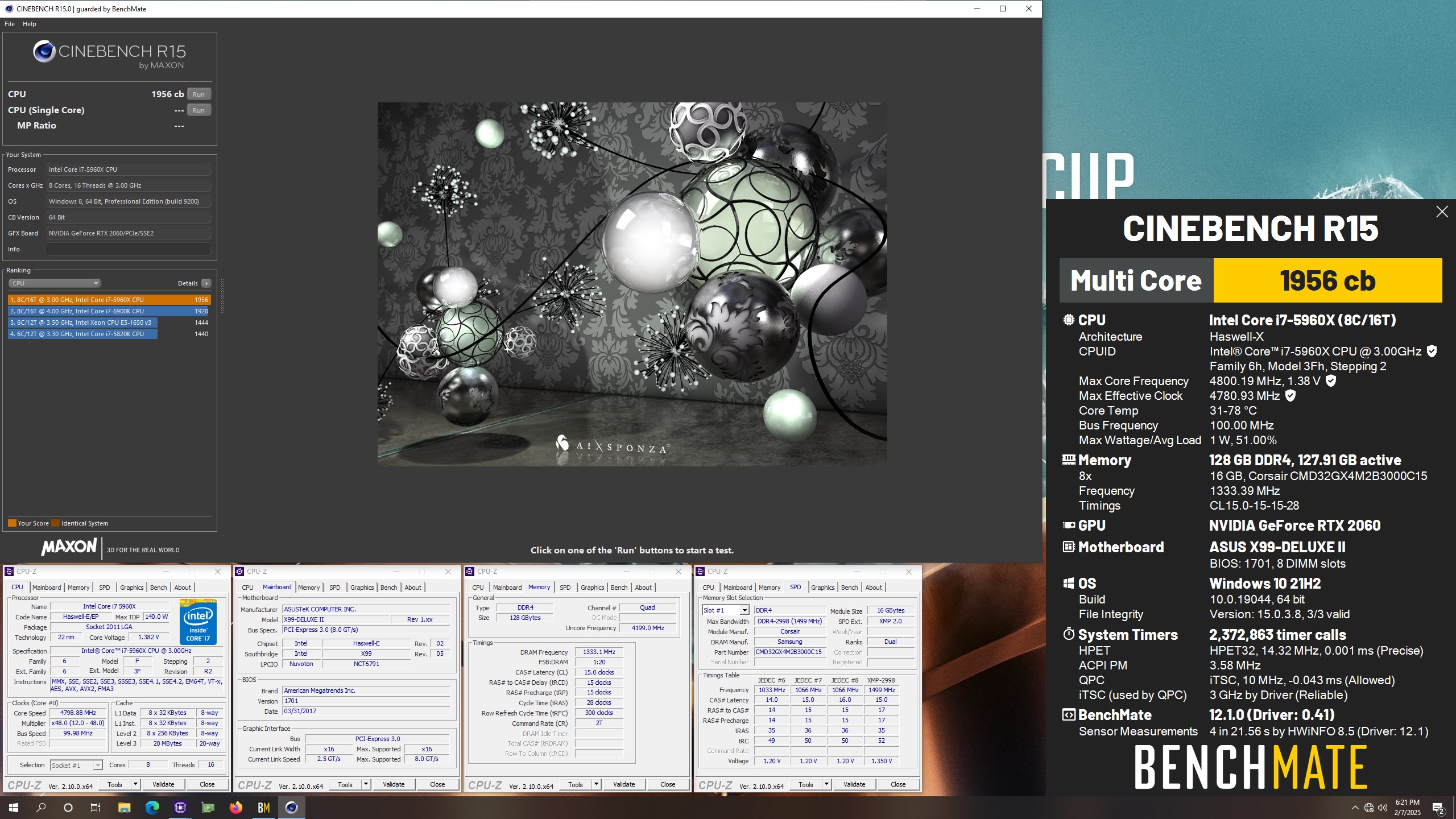The height and width of the screenshot is (819, 1456).
Task: Click the Intel Core i7 logo in CPU-Z
Action: [x=198, y=621]
